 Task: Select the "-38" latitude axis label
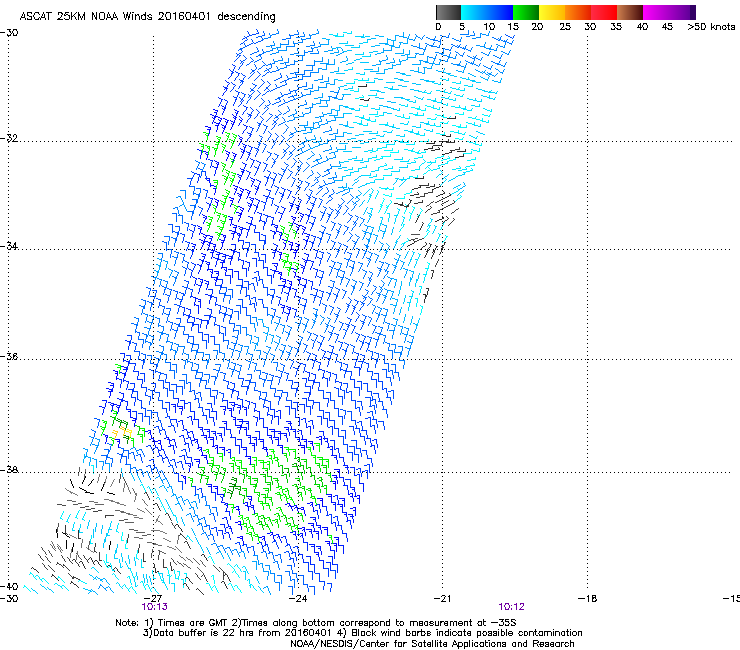[x=9, y=470]
